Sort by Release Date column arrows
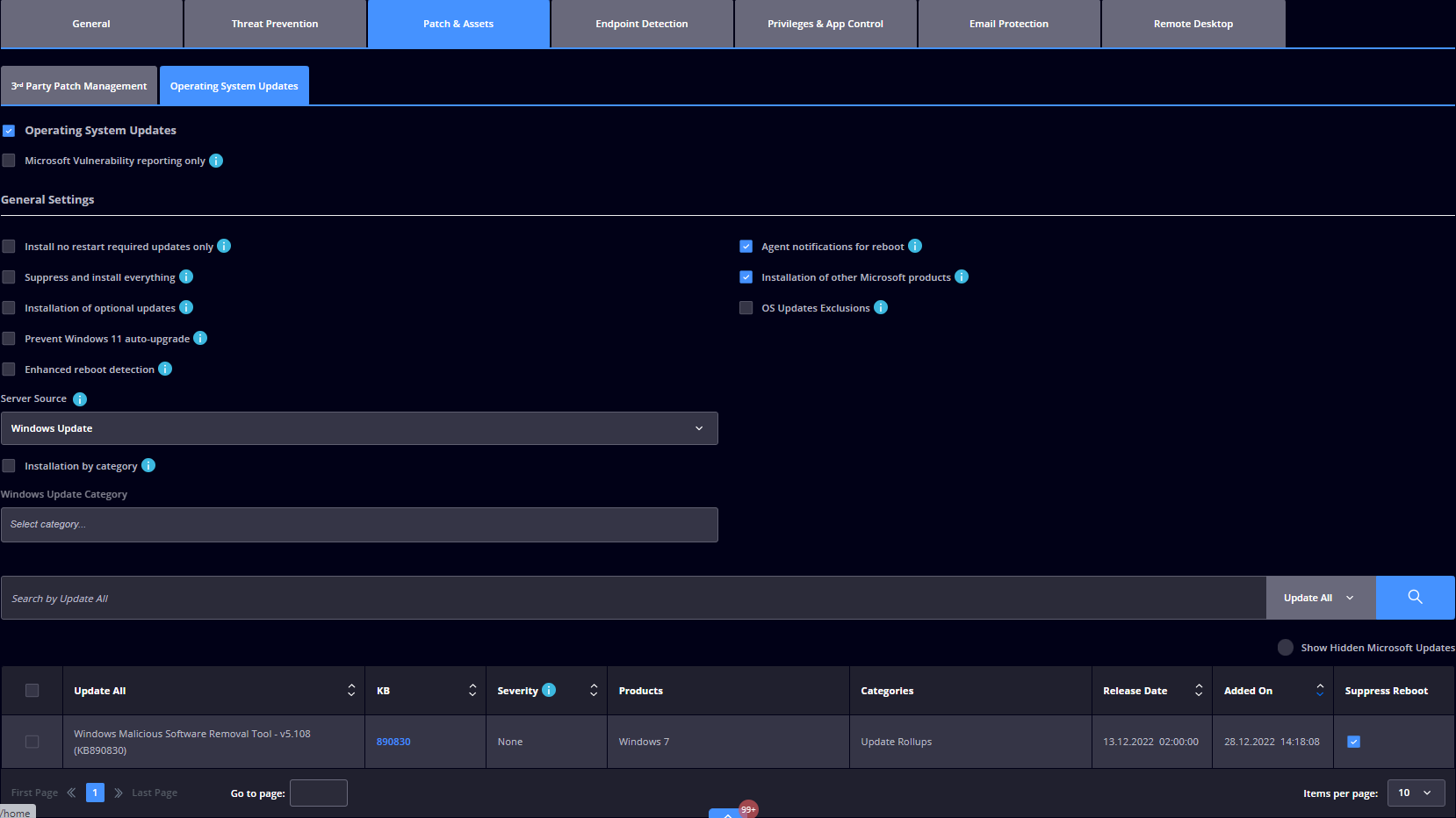The width and height of the screenshot is (1456, 818). (x=1199, y=691)
